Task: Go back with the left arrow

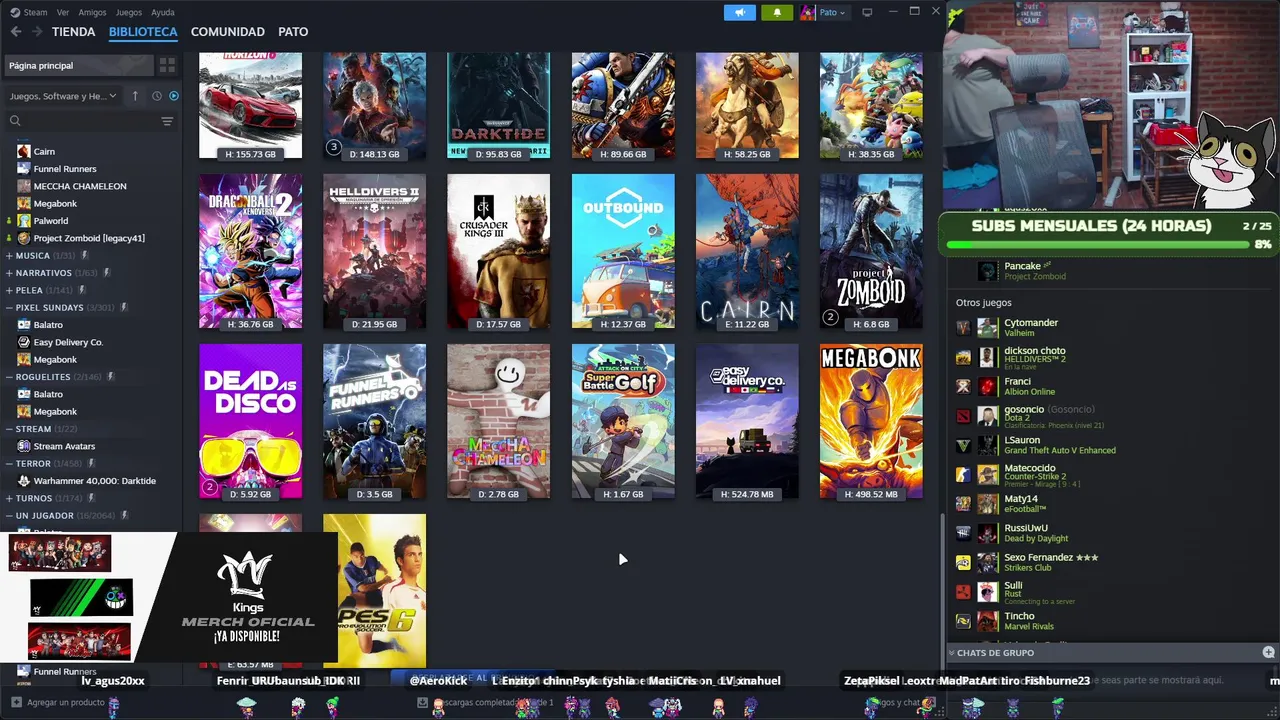Action: click(16, 32)
